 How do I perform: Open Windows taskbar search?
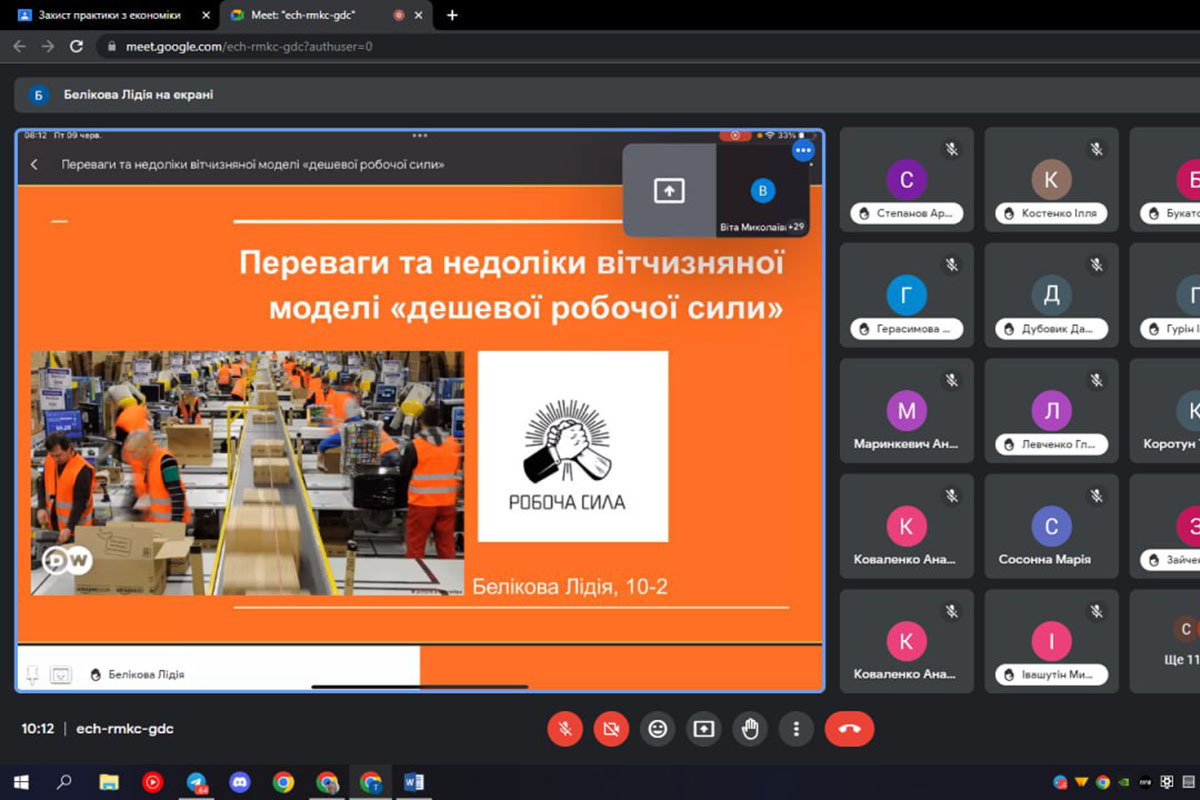pos(65,782)
